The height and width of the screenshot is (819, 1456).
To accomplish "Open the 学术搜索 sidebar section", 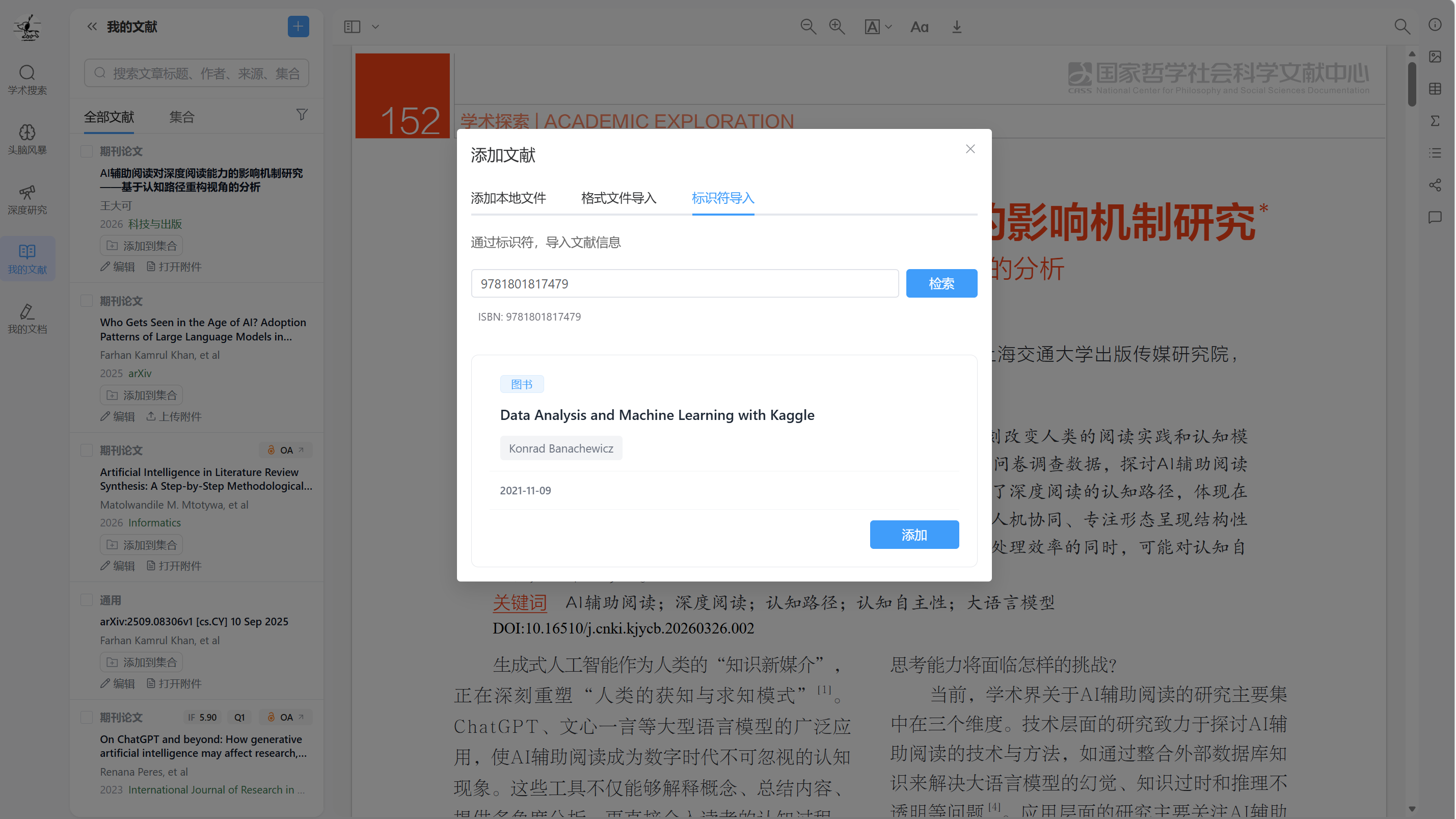I will (x=27, y=80).
